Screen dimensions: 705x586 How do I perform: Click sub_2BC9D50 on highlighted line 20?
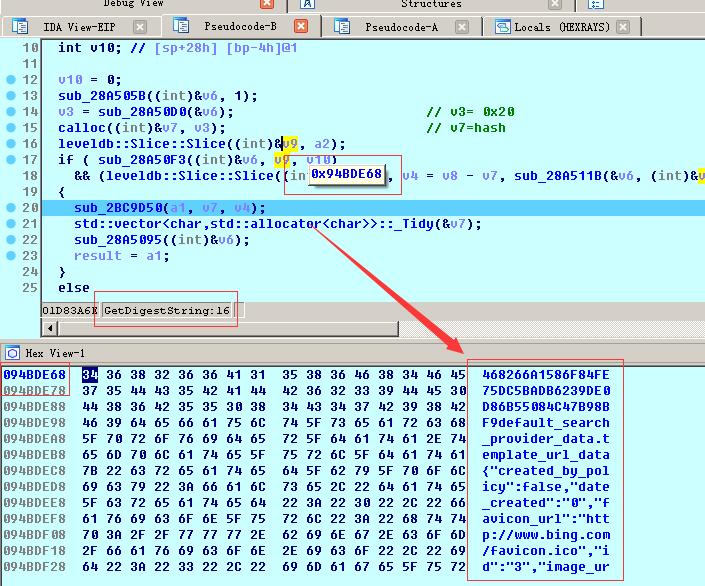[x=118, y=208]
